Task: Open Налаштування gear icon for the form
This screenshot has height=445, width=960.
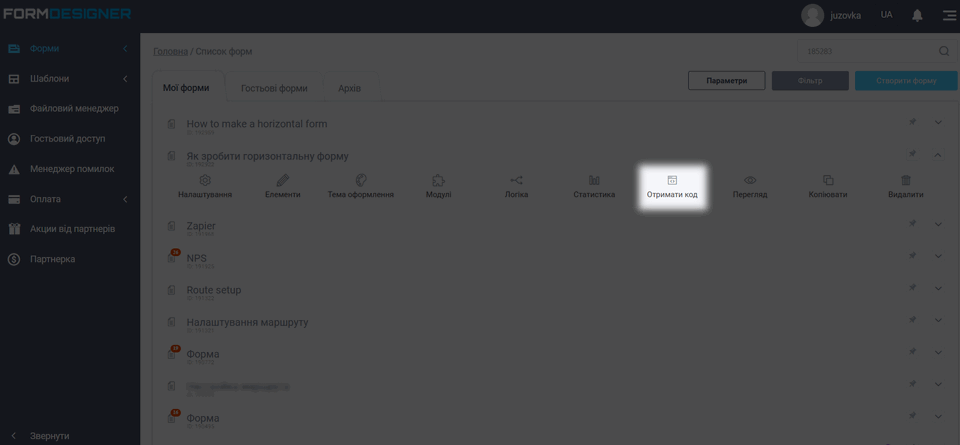Action: 205,181
